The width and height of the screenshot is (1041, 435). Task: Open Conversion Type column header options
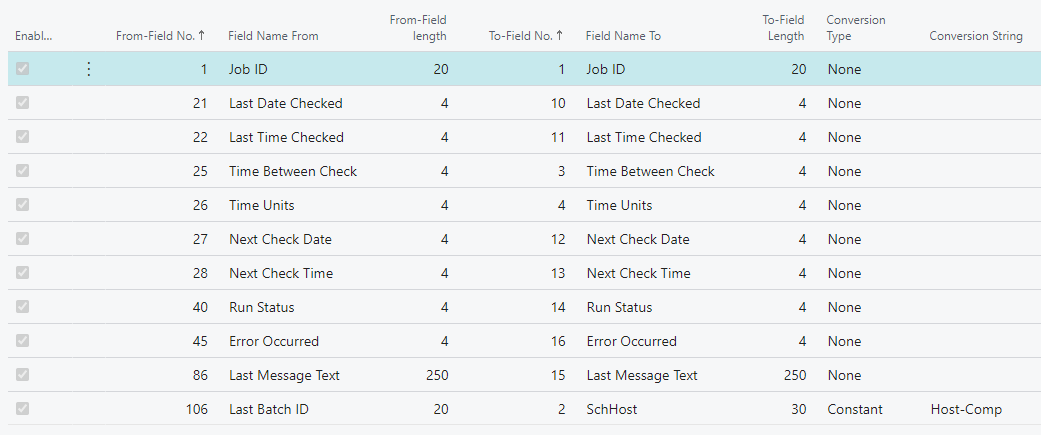click(855, 28)
